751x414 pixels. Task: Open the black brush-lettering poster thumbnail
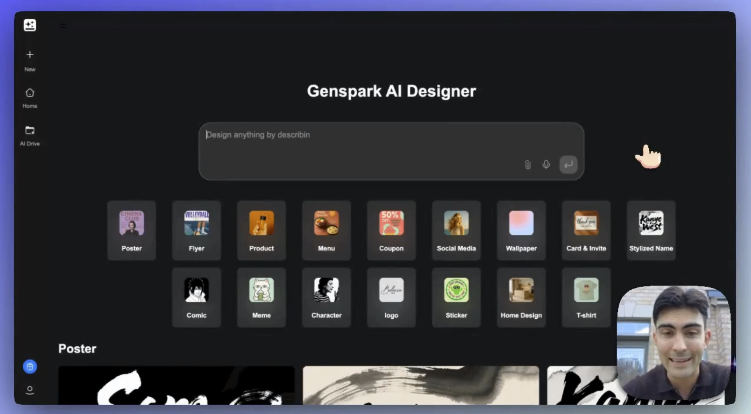tap(176, 385)
